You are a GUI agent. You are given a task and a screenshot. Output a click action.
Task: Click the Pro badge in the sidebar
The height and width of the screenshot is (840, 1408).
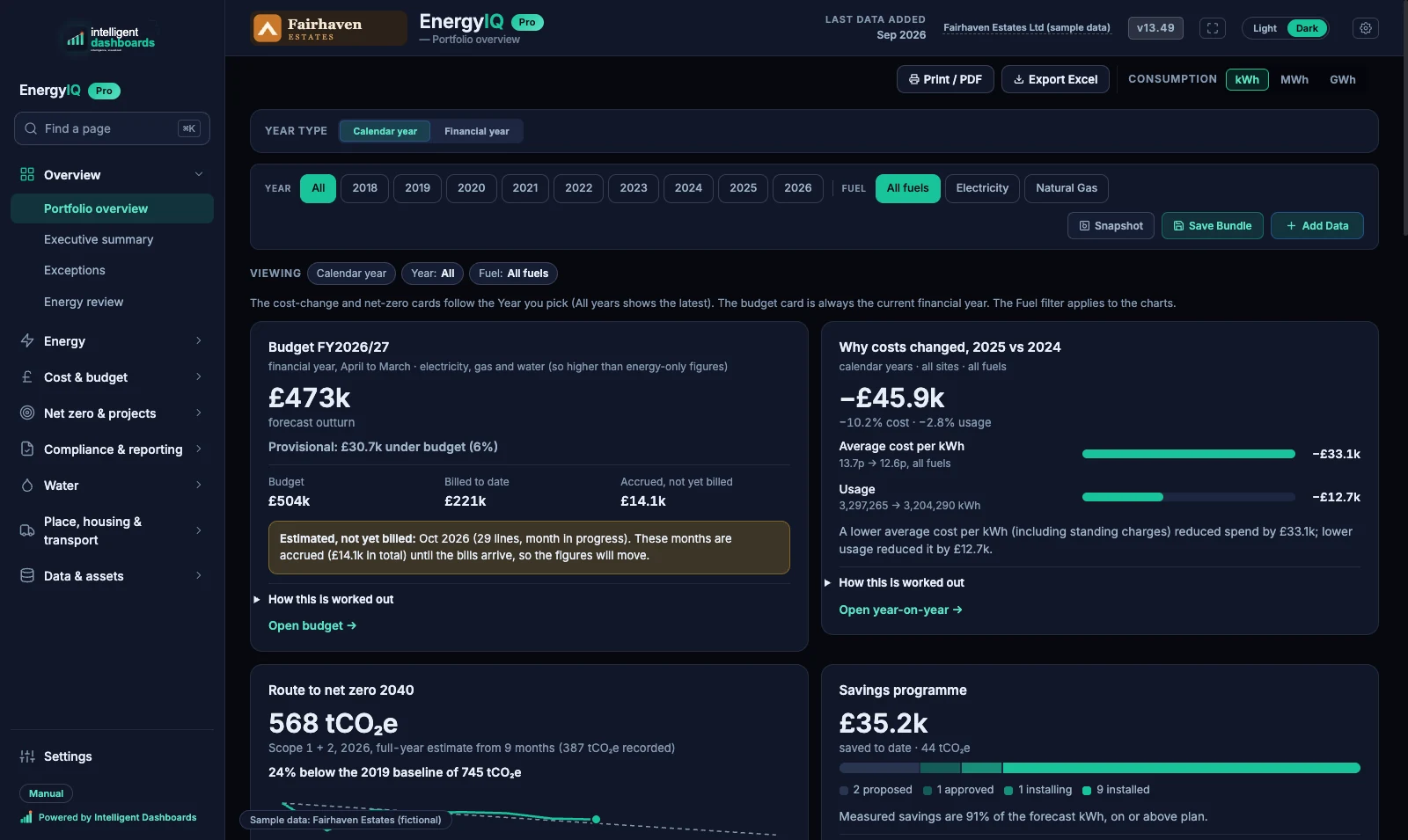point(104,91)
